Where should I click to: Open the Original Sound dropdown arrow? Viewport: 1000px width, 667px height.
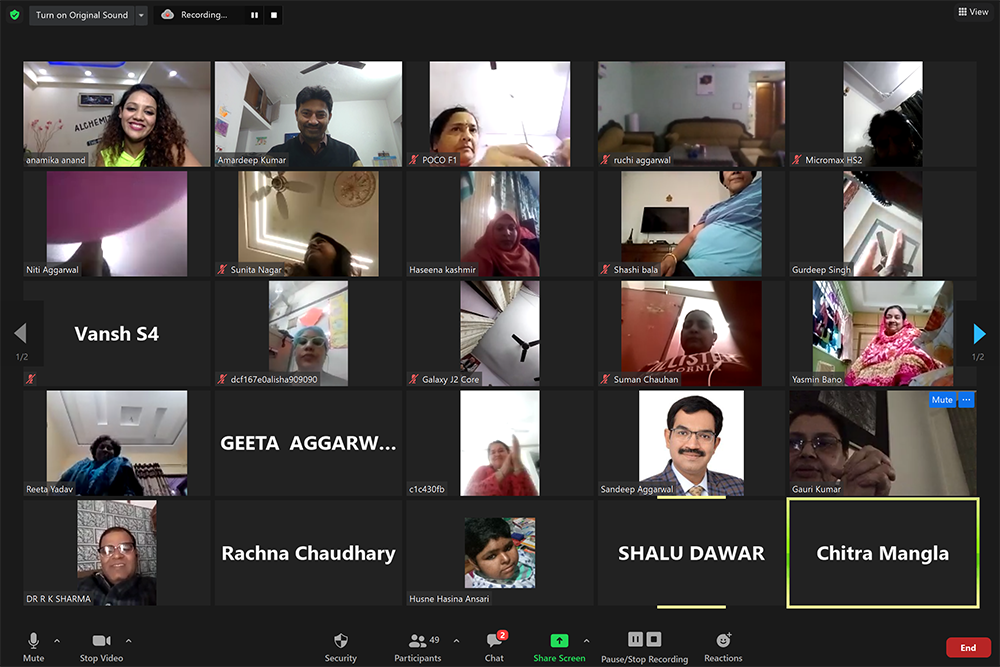pos(141,15)
